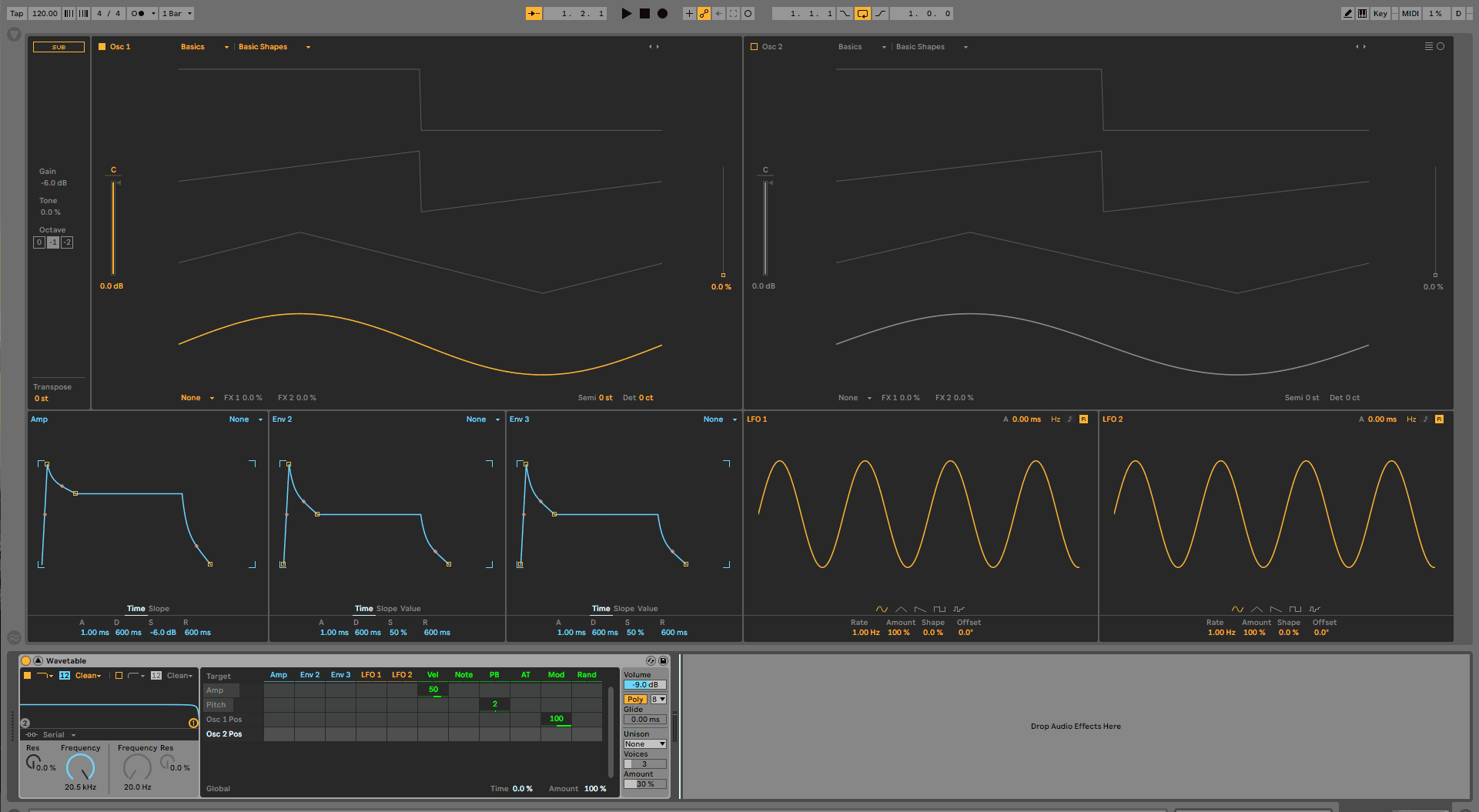Enable Key mapping mode
Viewport: 1479px width, 812px height.
tap(1380, 13)
